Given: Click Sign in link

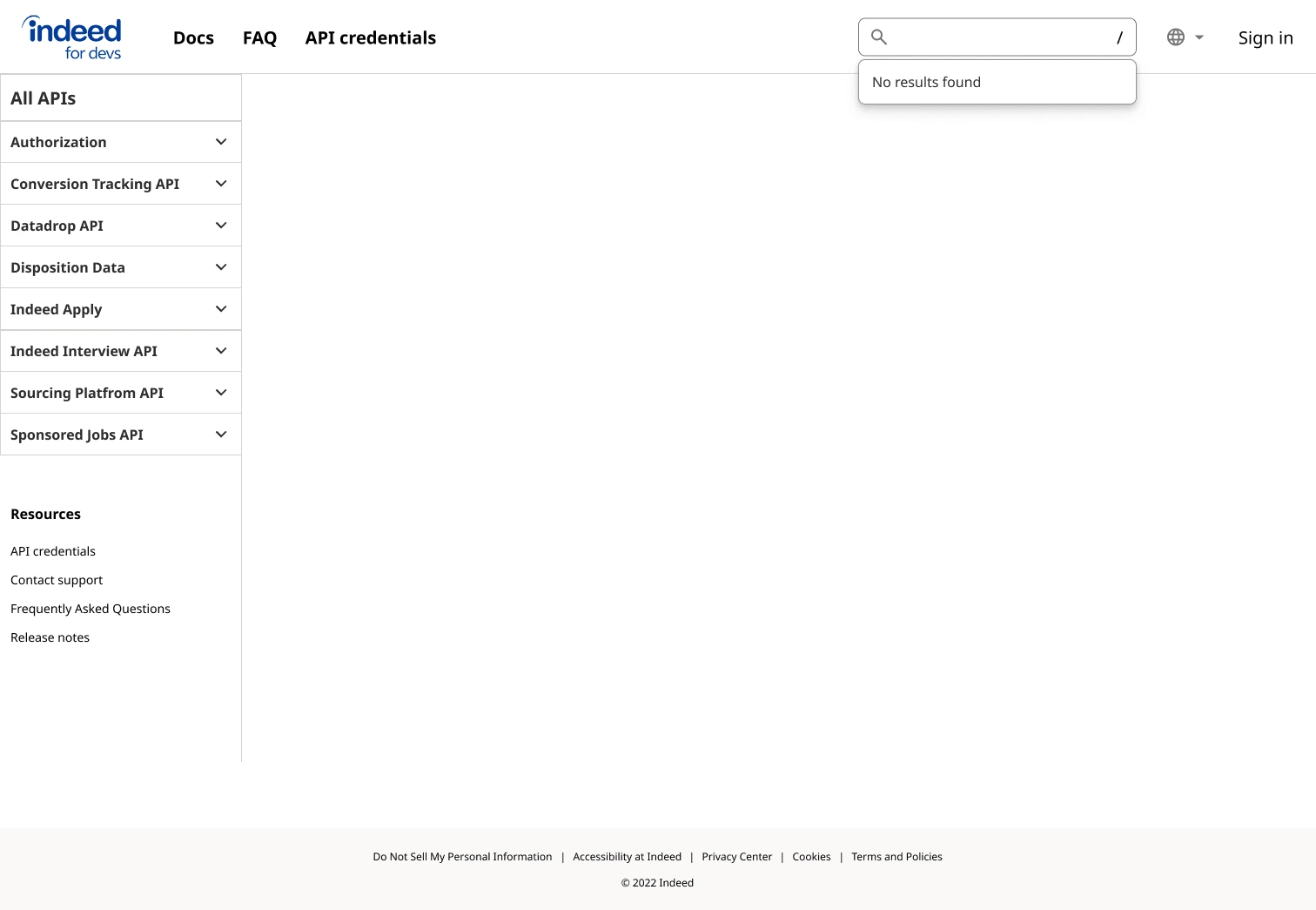Looking at the screenshot, I should [x=1266, y=37].
